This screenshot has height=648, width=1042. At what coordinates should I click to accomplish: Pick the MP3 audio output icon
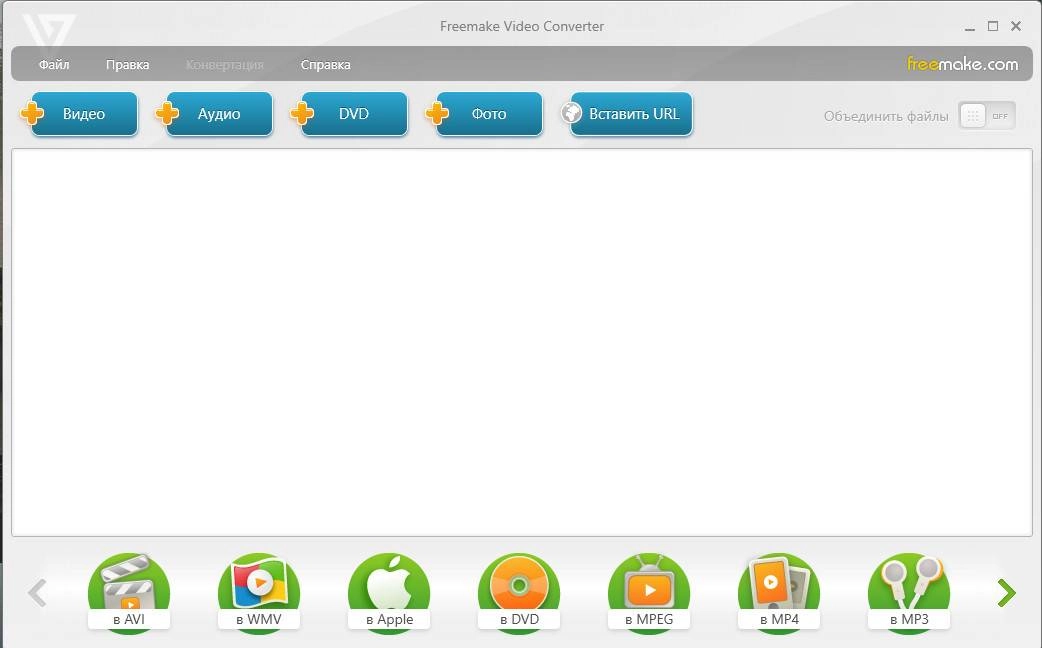tap(908, 592)
